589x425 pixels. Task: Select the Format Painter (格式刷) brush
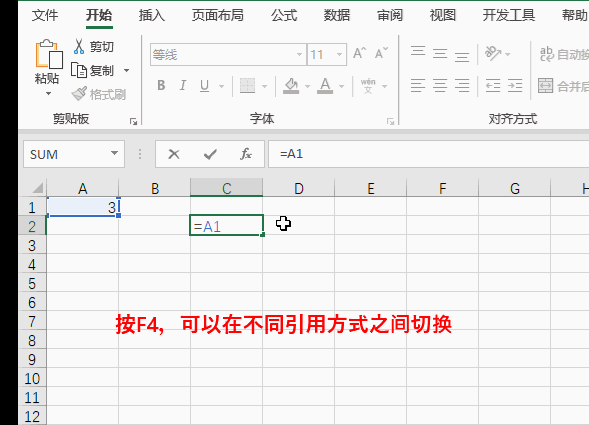(79, 94)
